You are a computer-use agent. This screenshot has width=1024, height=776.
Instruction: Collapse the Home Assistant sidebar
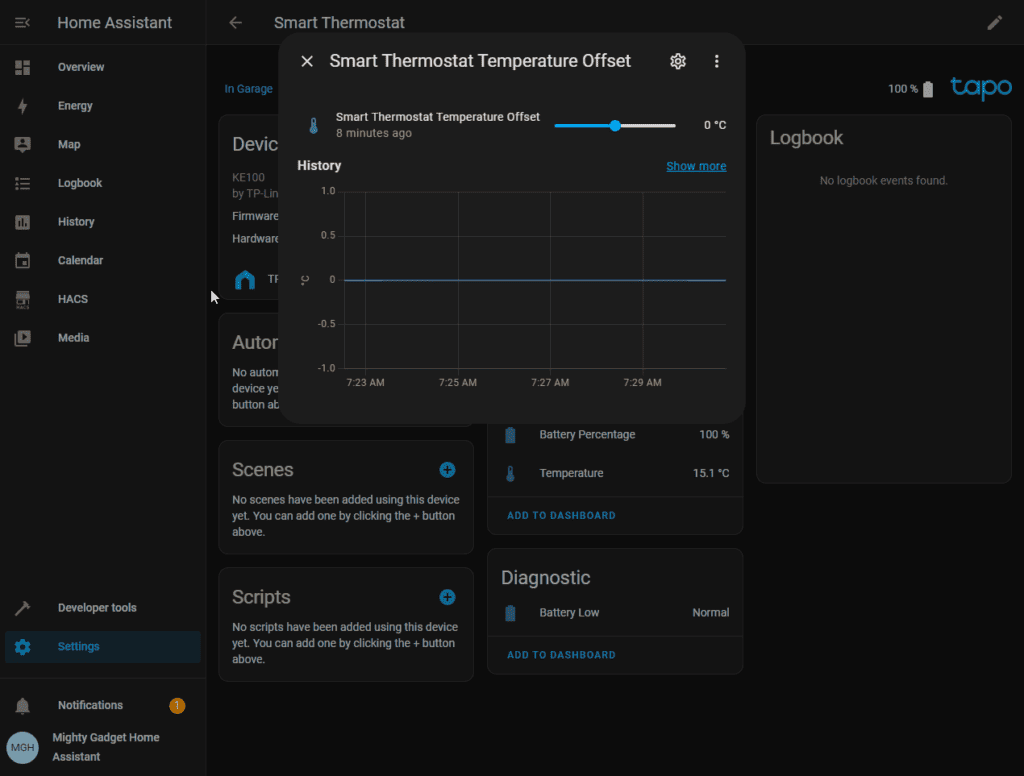[x=23, y=22]
